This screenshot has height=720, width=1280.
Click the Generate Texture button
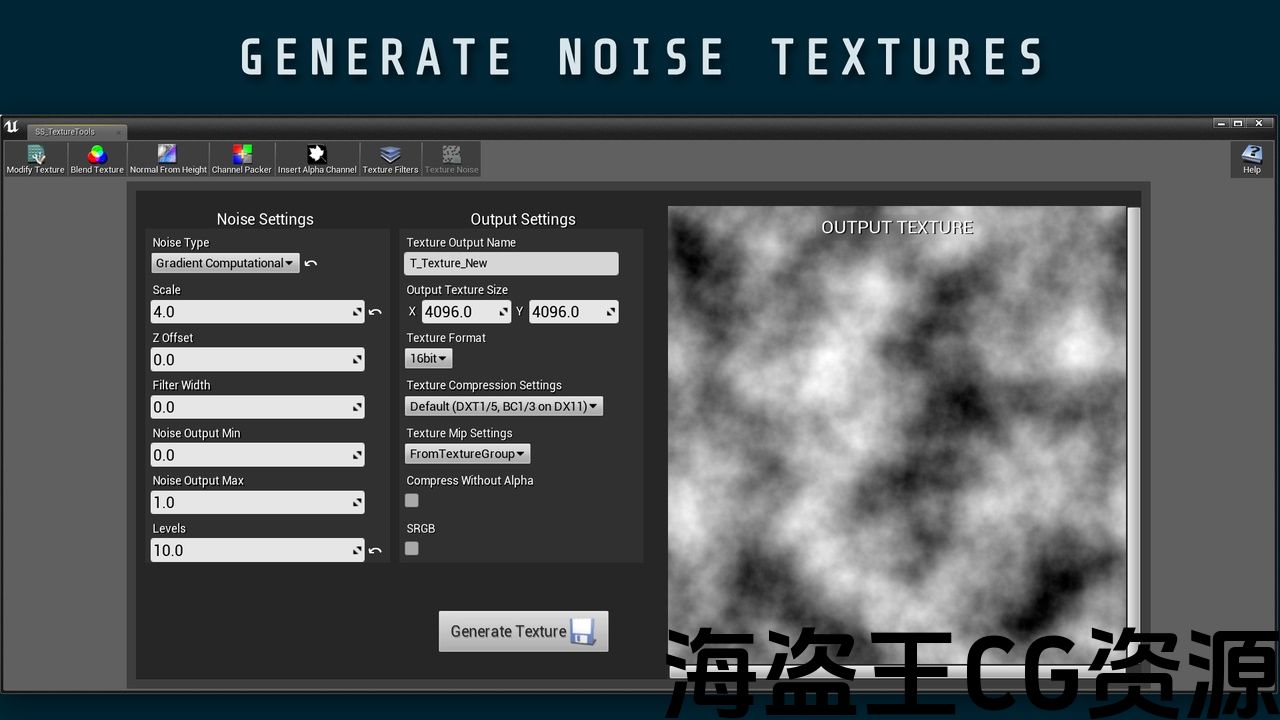pos(523,631)
